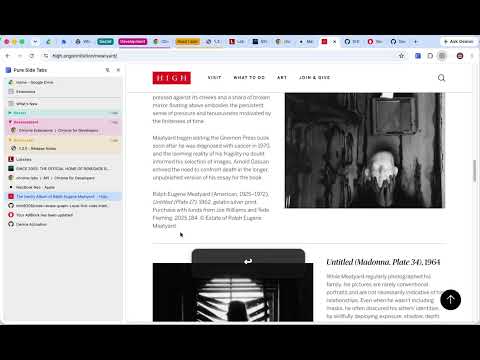Screen dimensions: 480x360
Task: Close the Pure Side Tabs side panel
Action: click(118, 70)
